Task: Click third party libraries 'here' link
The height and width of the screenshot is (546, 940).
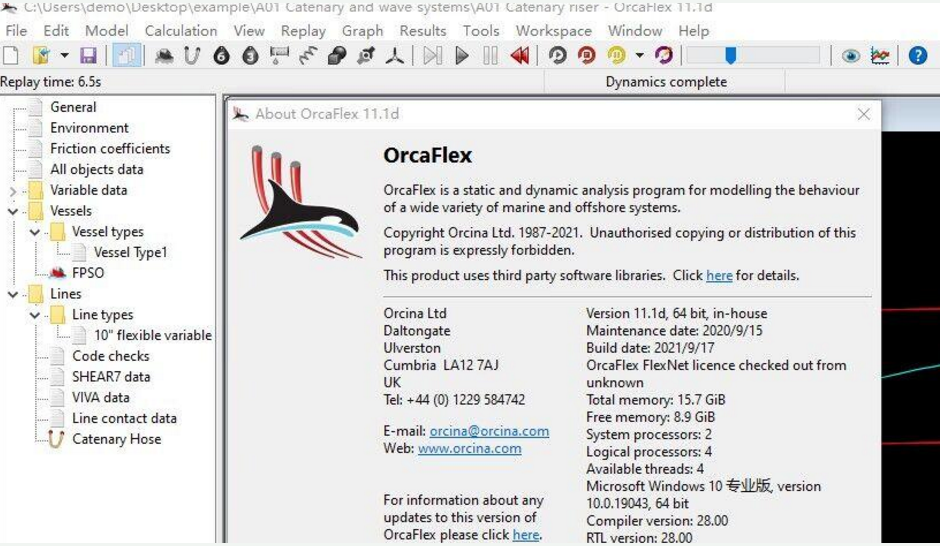Action: coord(719,275)
